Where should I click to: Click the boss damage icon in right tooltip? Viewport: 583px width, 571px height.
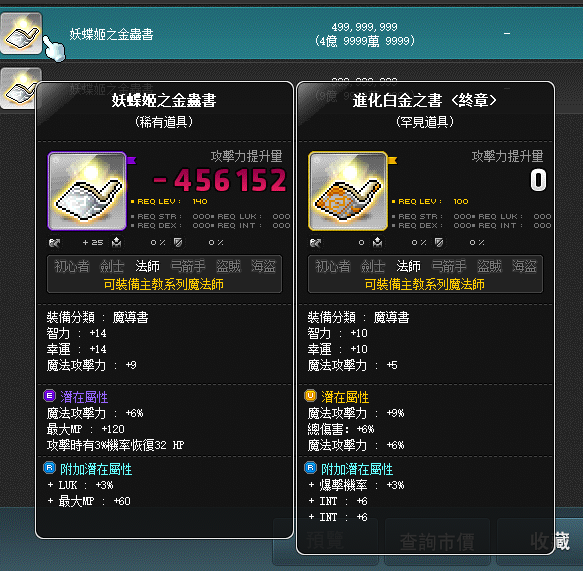(377, 243)
